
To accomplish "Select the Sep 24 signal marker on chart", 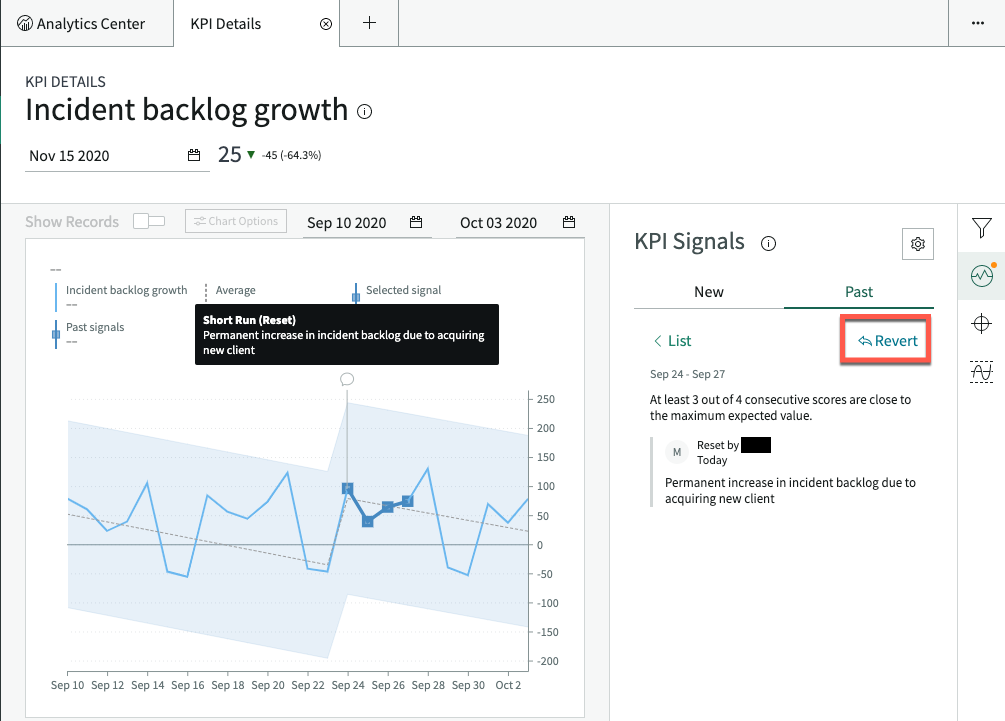I will [x=347, y=489].
